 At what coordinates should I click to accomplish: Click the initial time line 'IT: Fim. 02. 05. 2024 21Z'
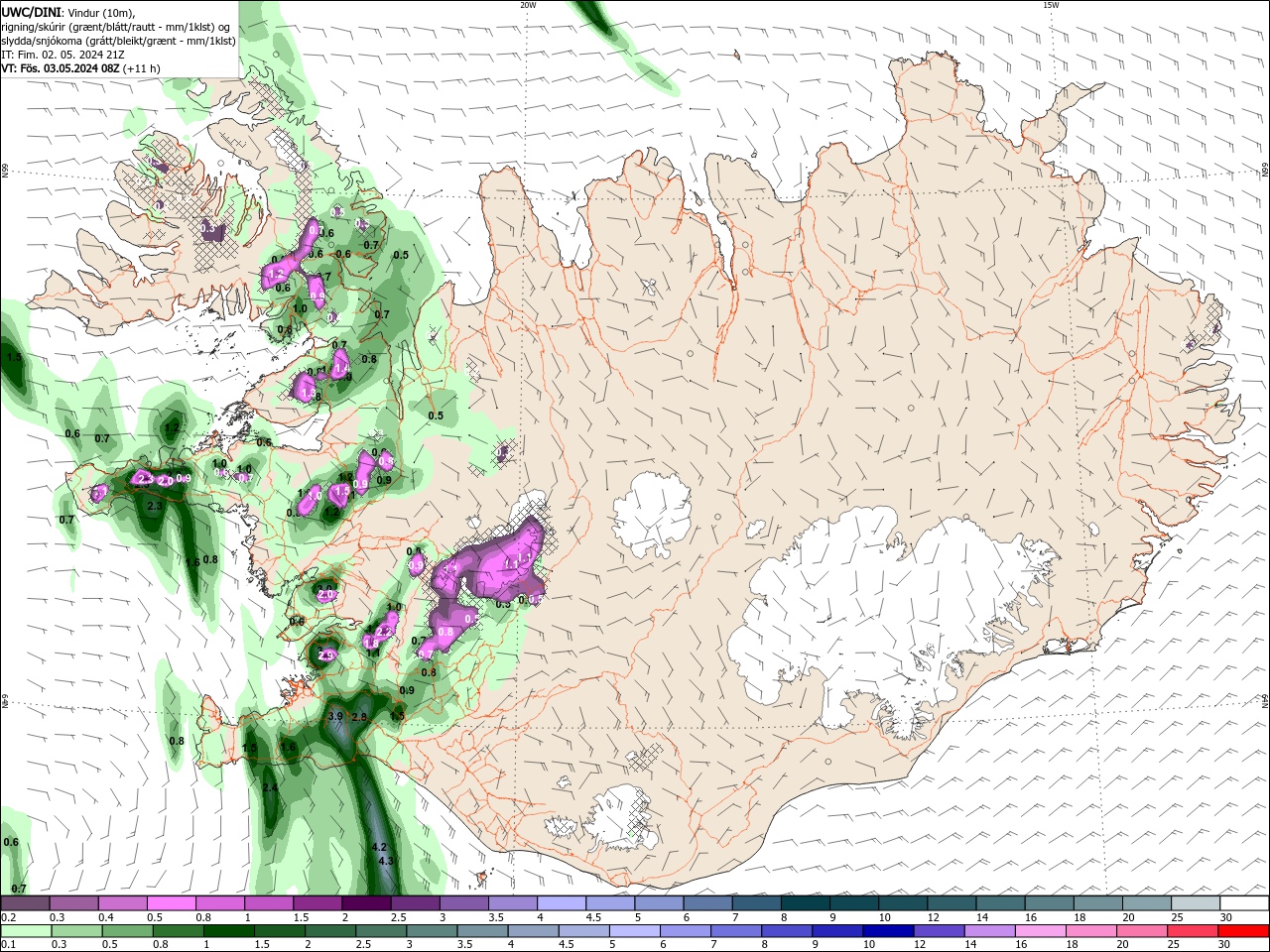63,55
